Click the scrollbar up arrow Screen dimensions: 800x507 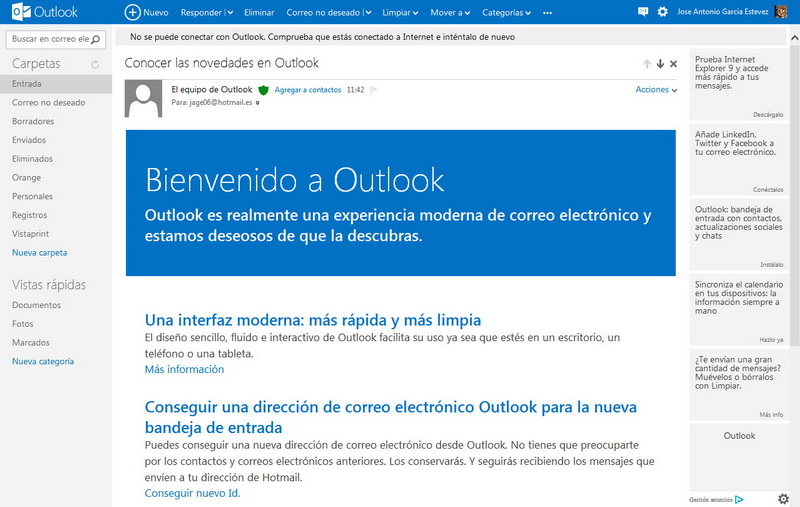[794, 38]
